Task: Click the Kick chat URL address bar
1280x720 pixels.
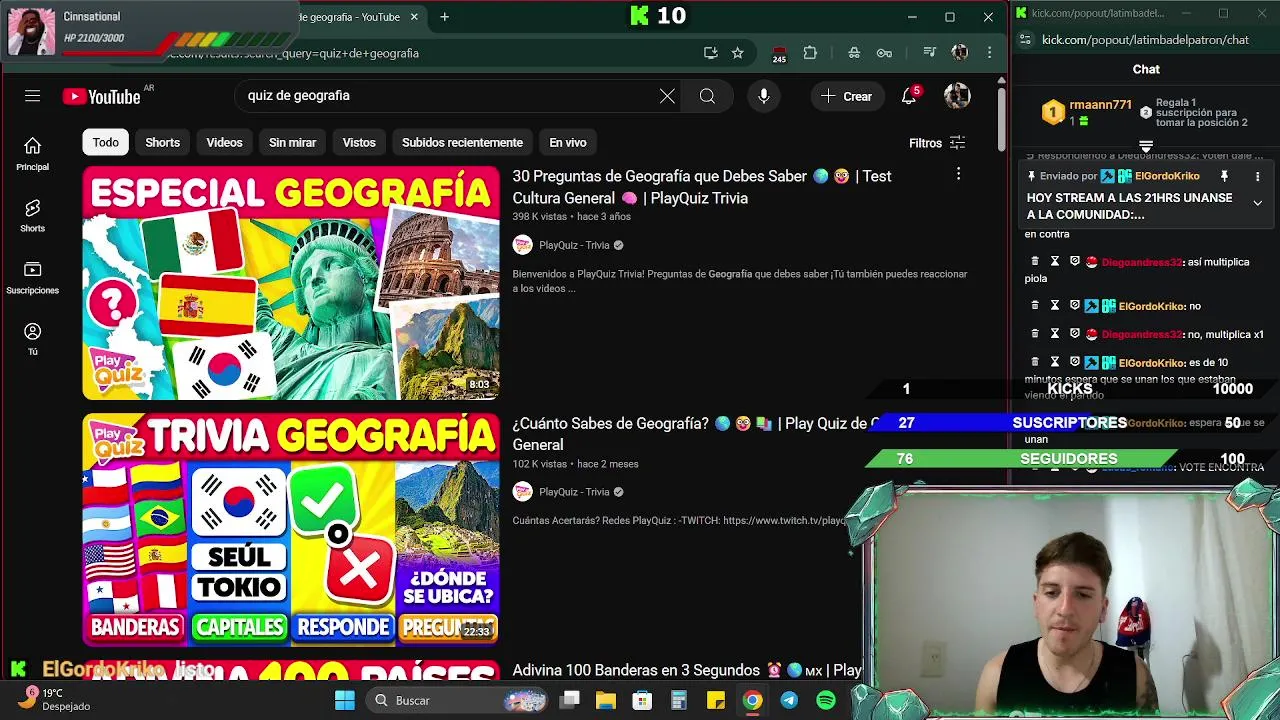Action: [1146, 40]
